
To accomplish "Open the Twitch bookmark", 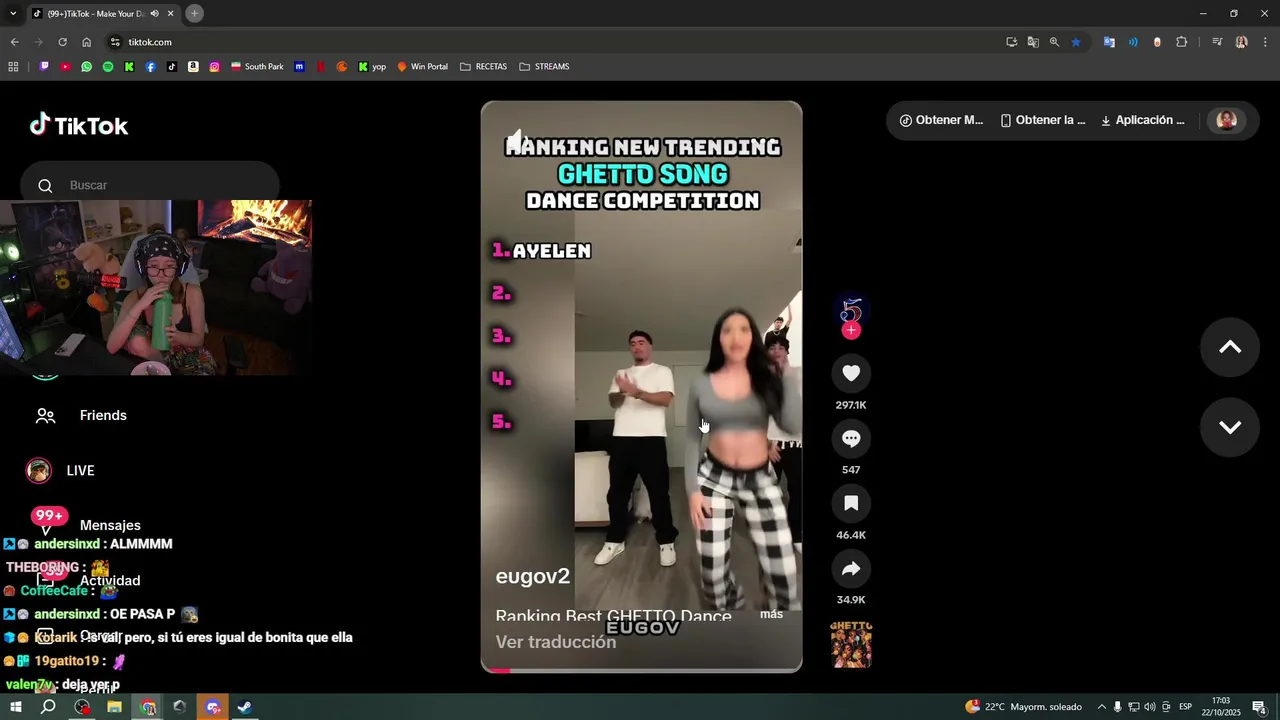I will click(44, 67).
